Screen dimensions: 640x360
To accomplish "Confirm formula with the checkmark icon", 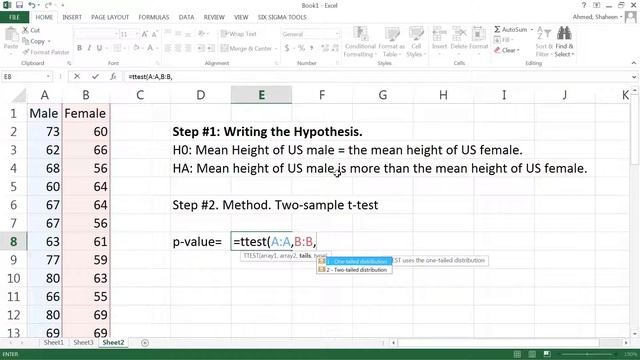I will click(x=95, y=76).
